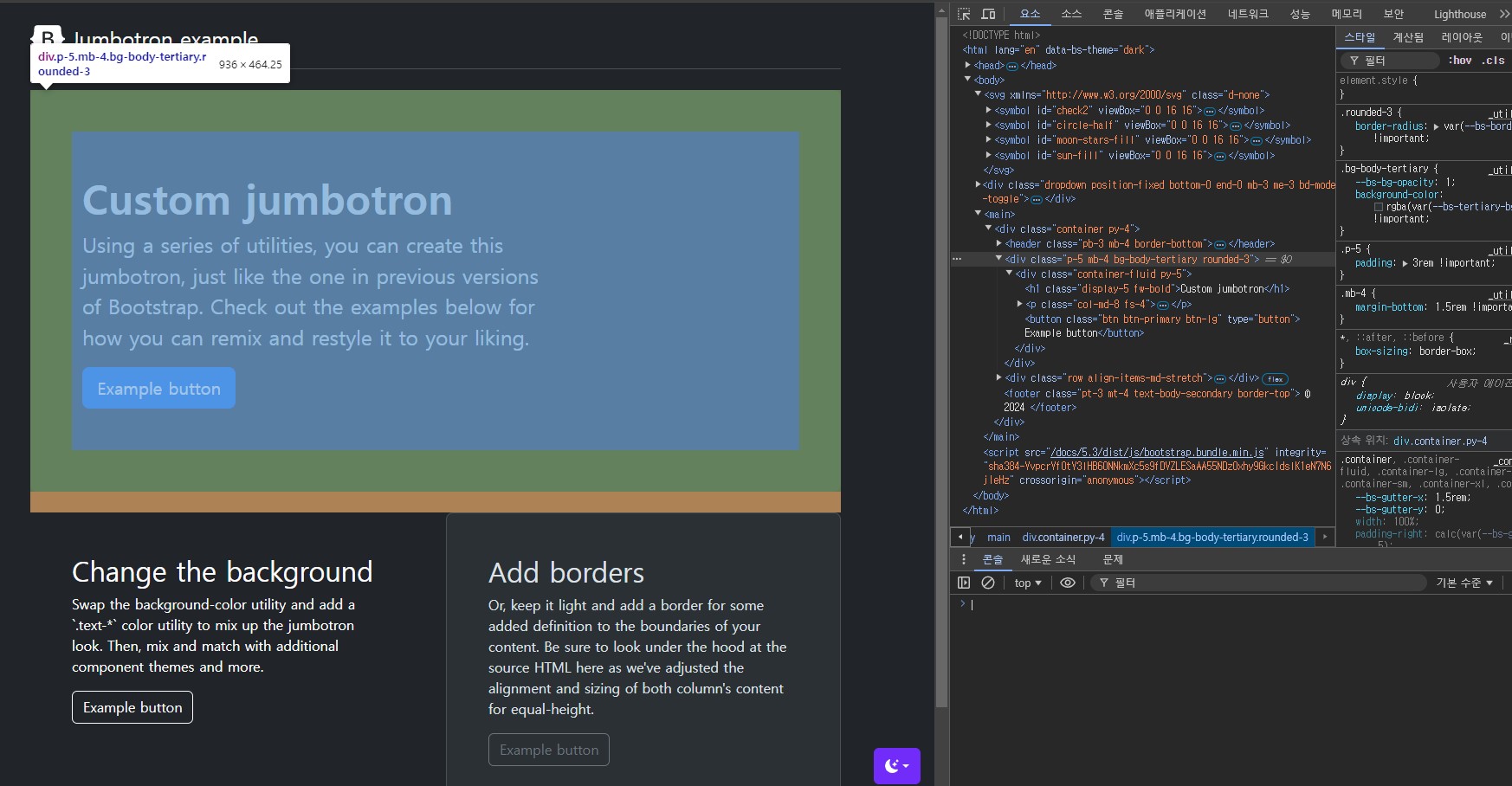Expand the symbol circle-half node
The width and height of the screenshot is (1512, 786).
(x=989, y=125)
